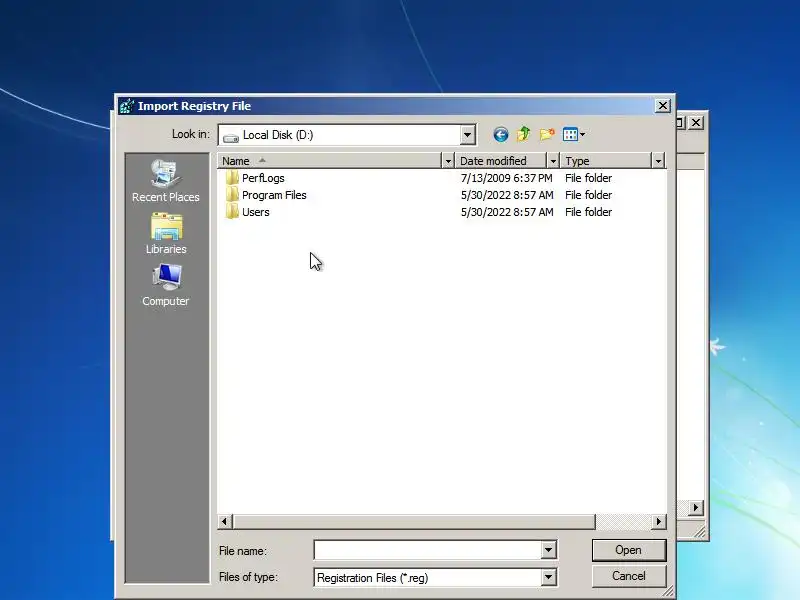Expand the Files of type dropdown
The height and width of the screenshot is (600, 800).
click(x=548, y=577)
